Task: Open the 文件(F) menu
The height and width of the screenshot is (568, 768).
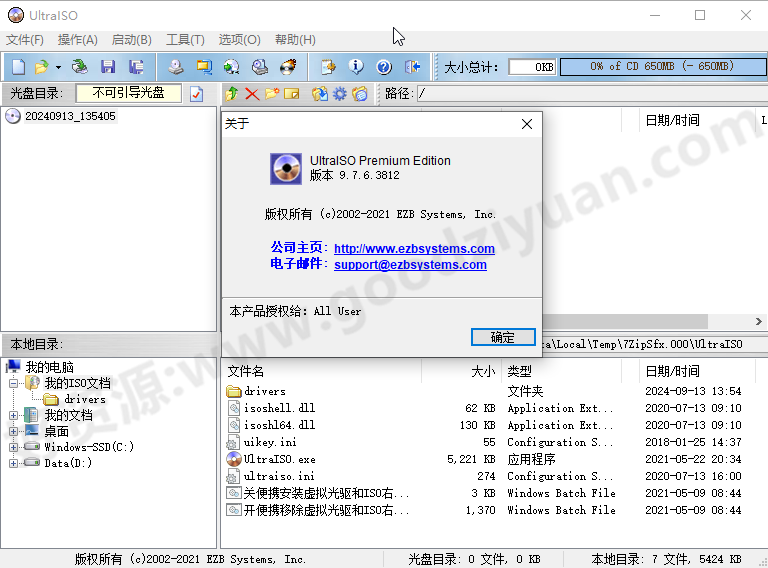Action: (x=24, y=40)
